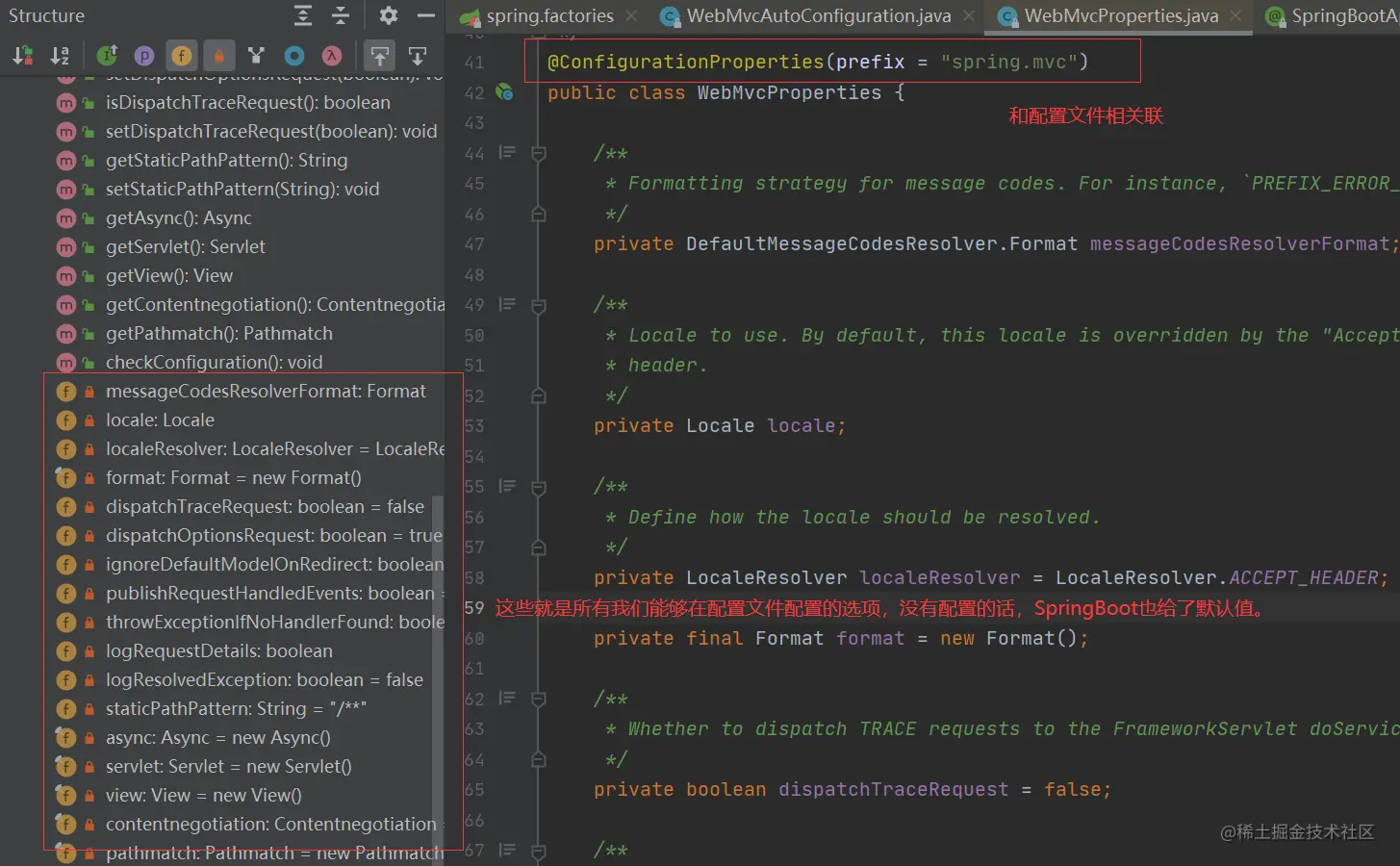Collapse all nodes in Structure panel
The height and width of the screenshot is (866, 1400).
[341, 15]
